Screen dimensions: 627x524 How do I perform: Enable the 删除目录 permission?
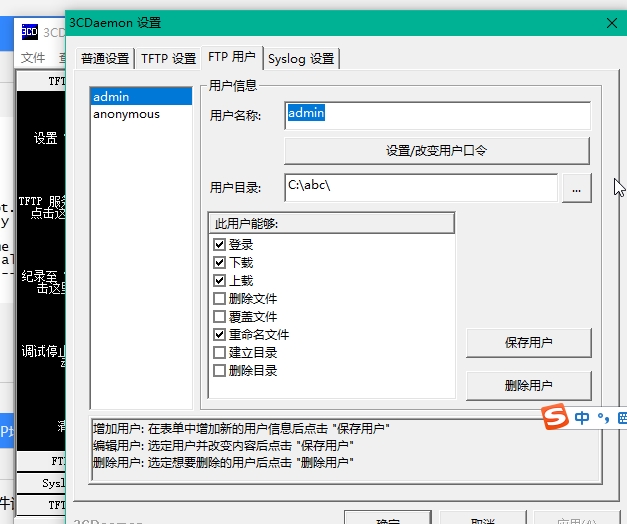[219, 370]
